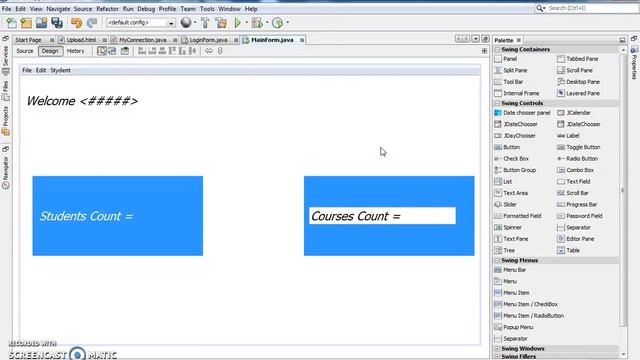Viewport: 640px width, 360px height.
Task: Select Split Pane in the palette
Action: (511, 70)
